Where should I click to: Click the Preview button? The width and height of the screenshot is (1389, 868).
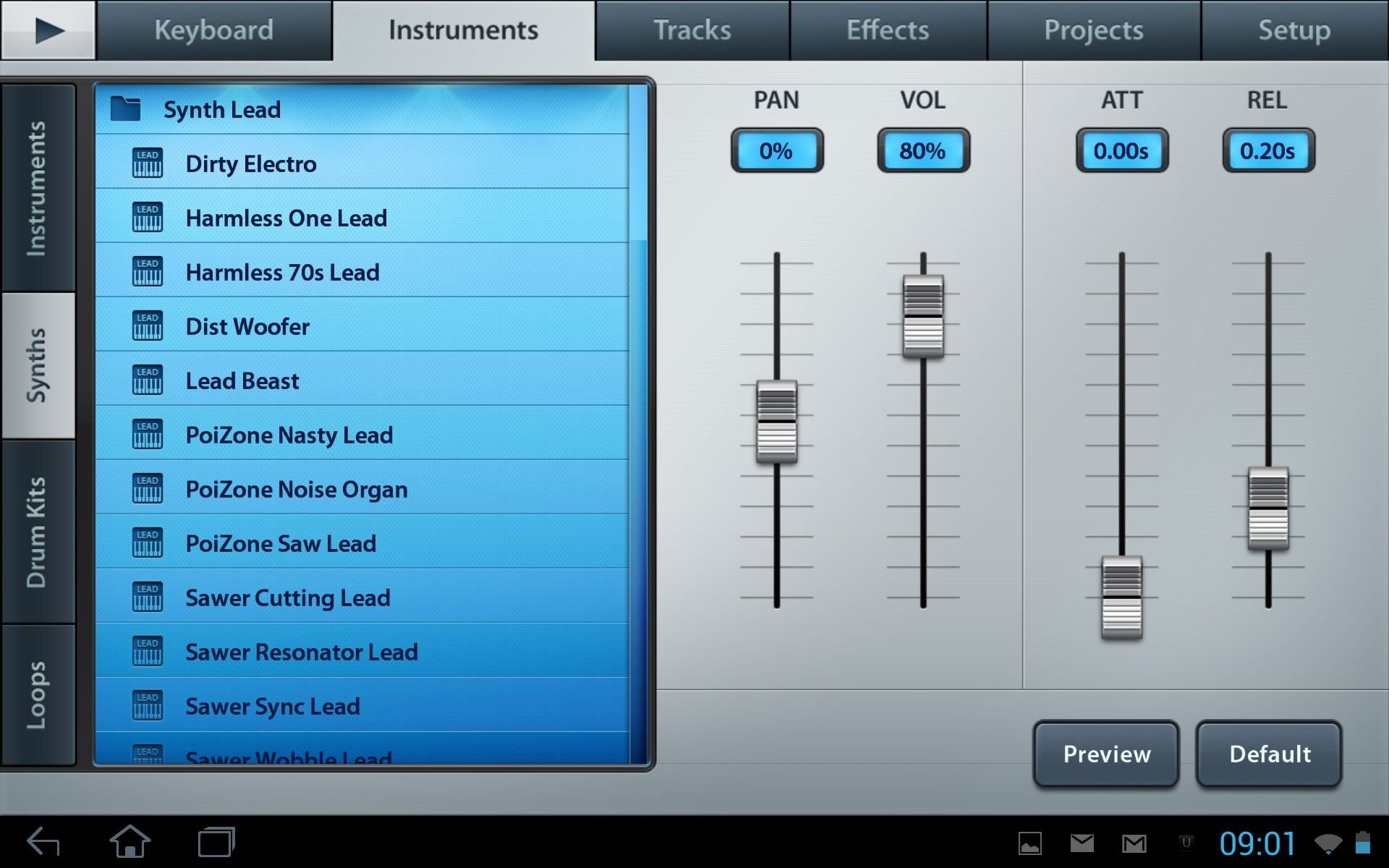(x=1106, y=754)
